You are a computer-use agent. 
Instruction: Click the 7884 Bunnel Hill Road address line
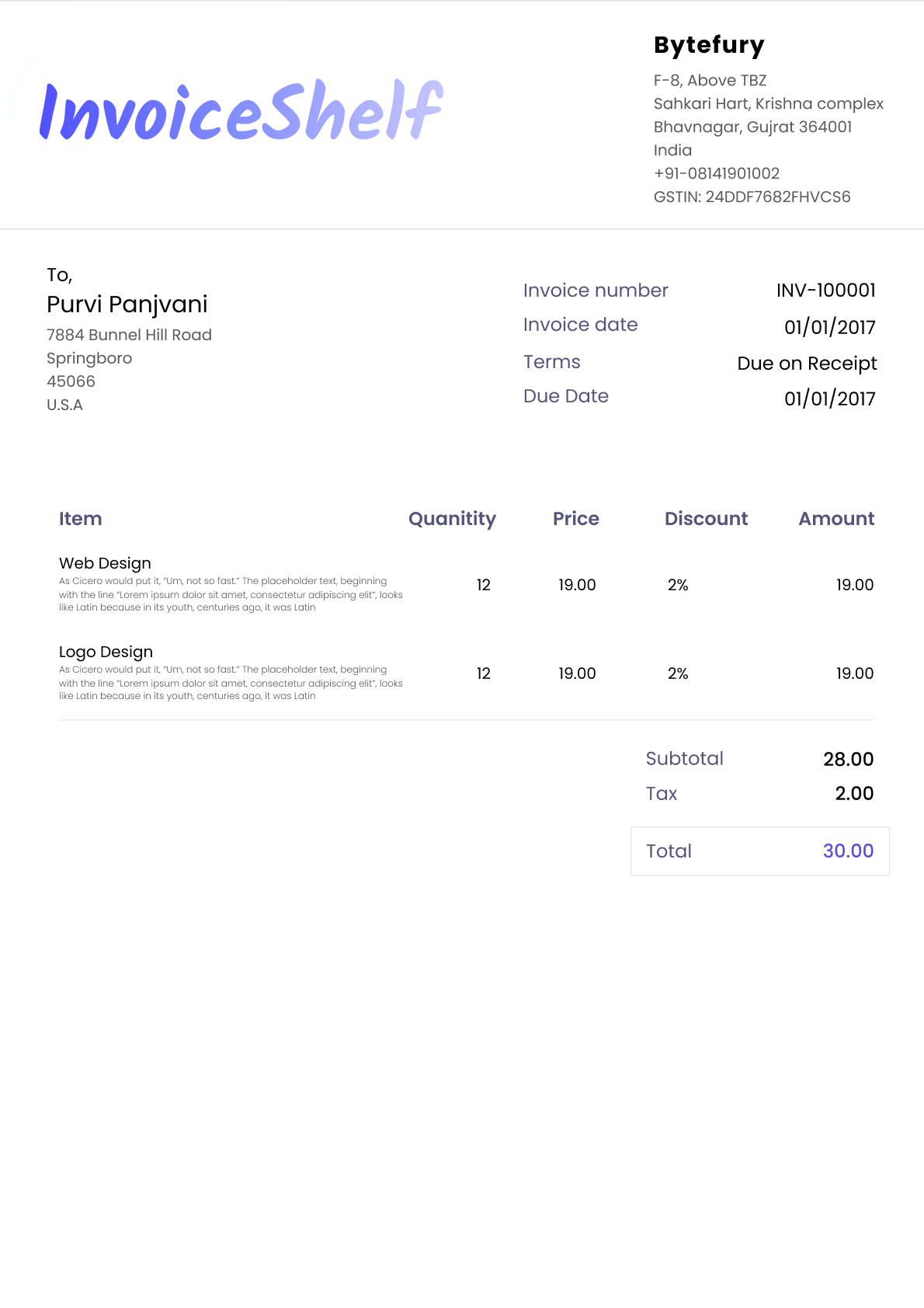point(129,335)
